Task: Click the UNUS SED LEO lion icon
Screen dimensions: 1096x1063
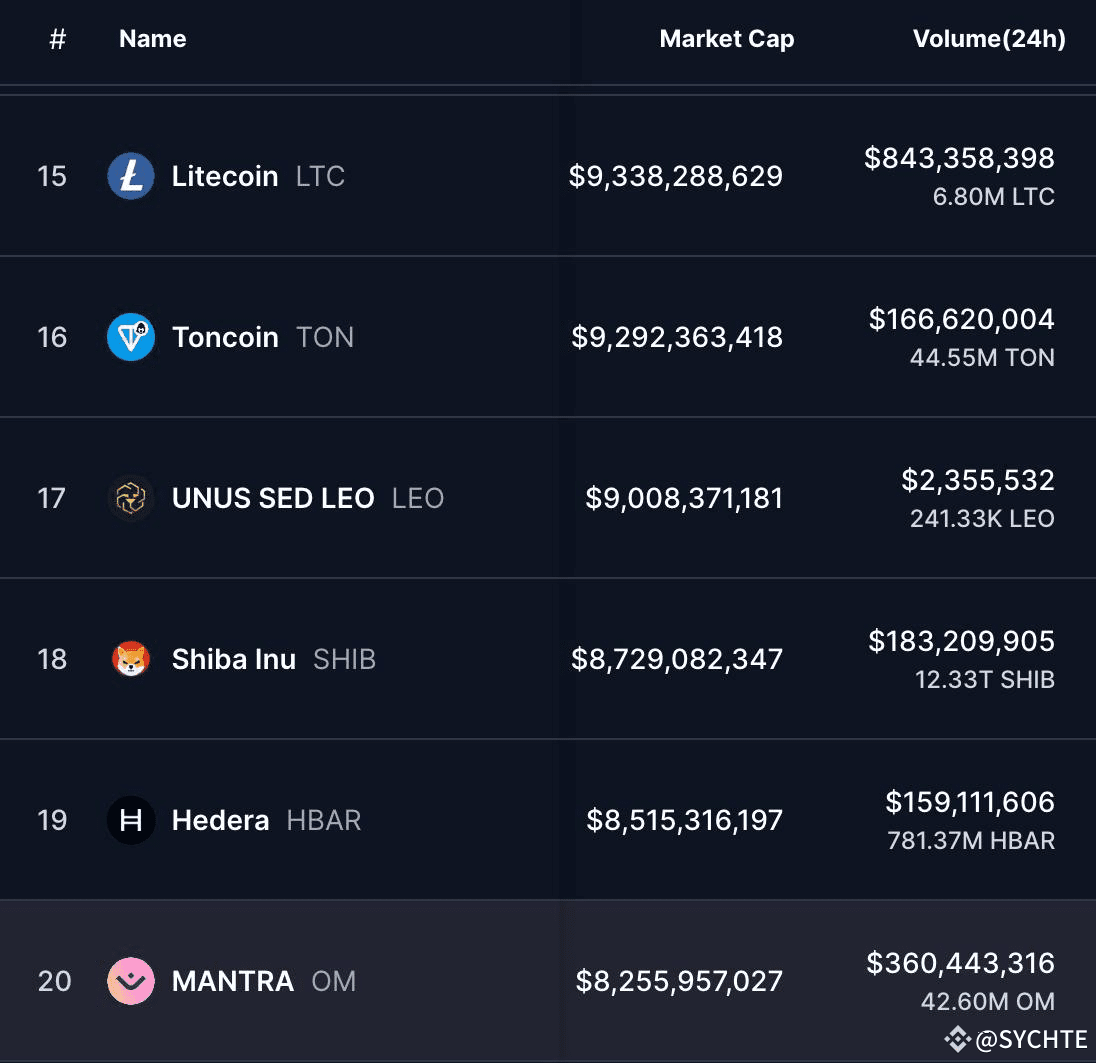Action: tap(131, 498)
